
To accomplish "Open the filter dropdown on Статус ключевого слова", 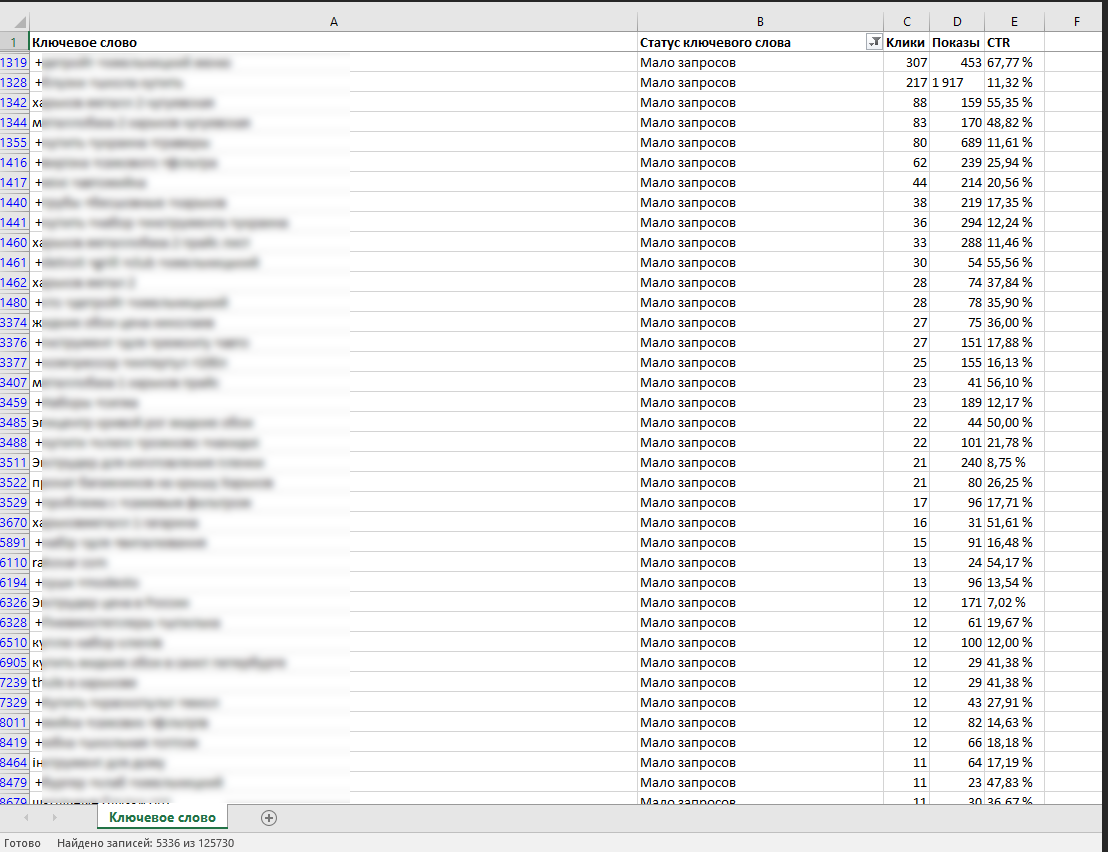I will pos(874,42).
